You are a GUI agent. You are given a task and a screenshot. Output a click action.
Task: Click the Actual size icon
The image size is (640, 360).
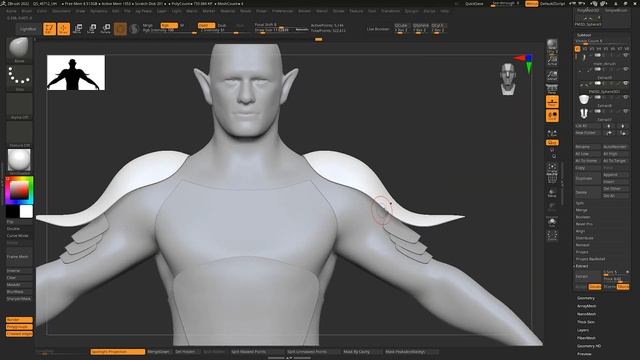pyautogui.click(x=552, y=60)
